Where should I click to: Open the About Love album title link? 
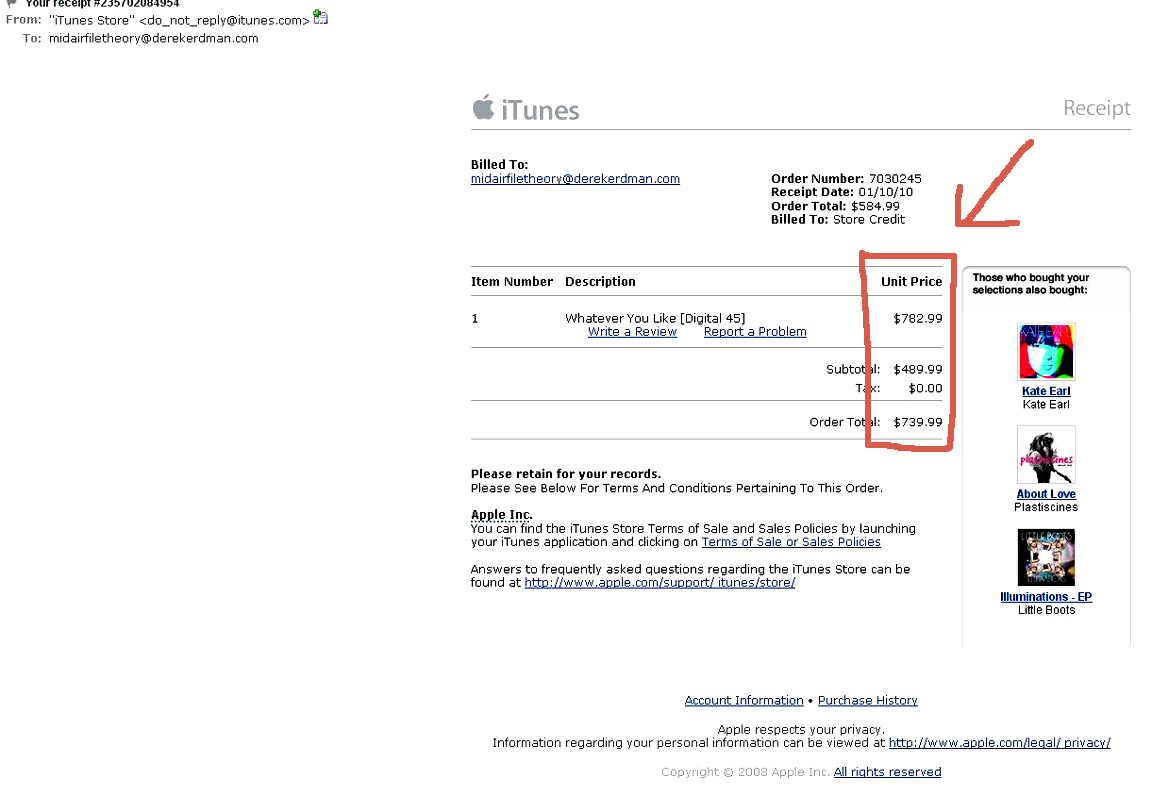tap(1045, 494)
